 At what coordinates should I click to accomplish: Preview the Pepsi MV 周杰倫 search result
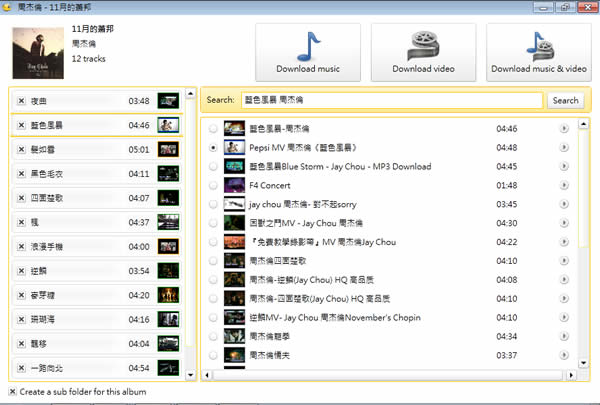point(564,147)
